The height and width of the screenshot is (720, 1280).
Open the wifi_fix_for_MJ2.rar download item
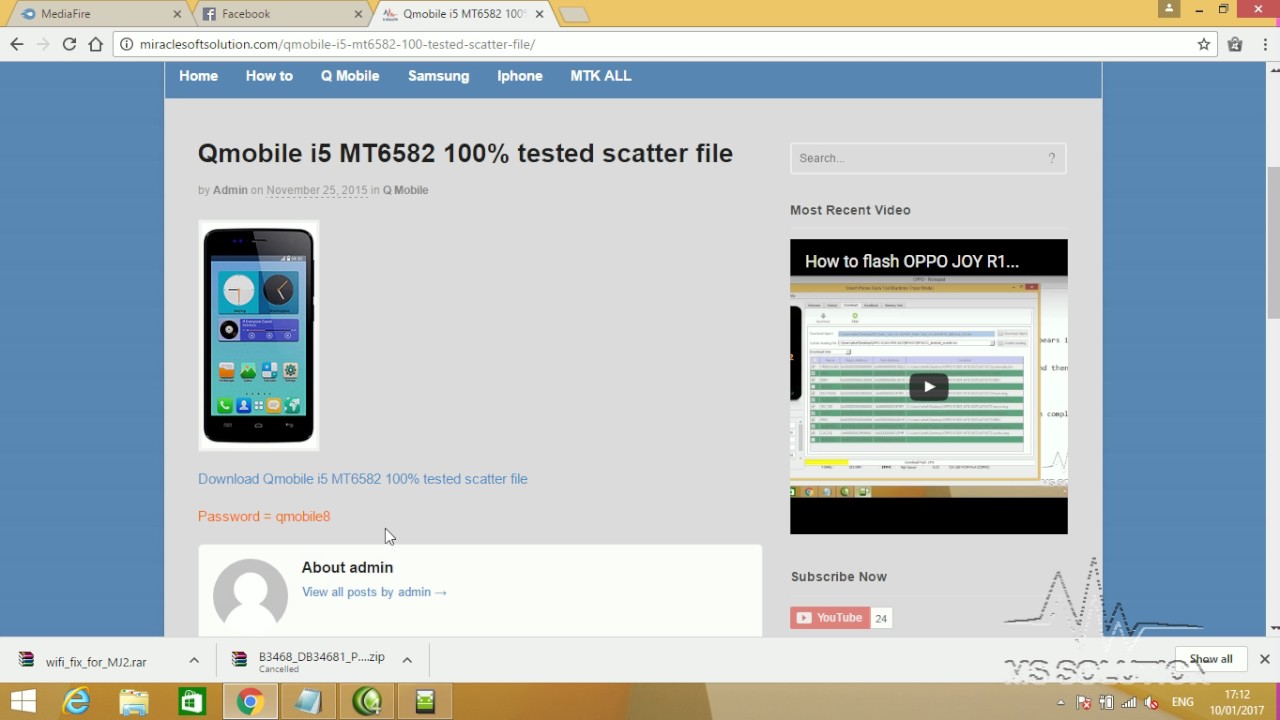96,662
